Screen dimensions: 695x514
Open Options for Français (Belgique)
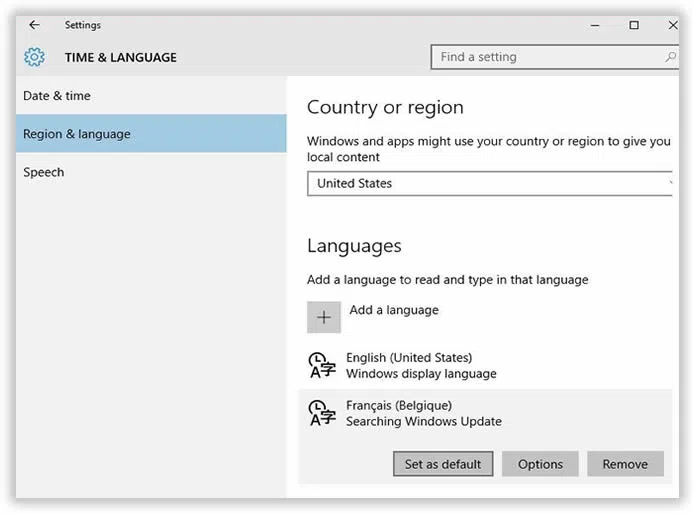coord(540,464)
